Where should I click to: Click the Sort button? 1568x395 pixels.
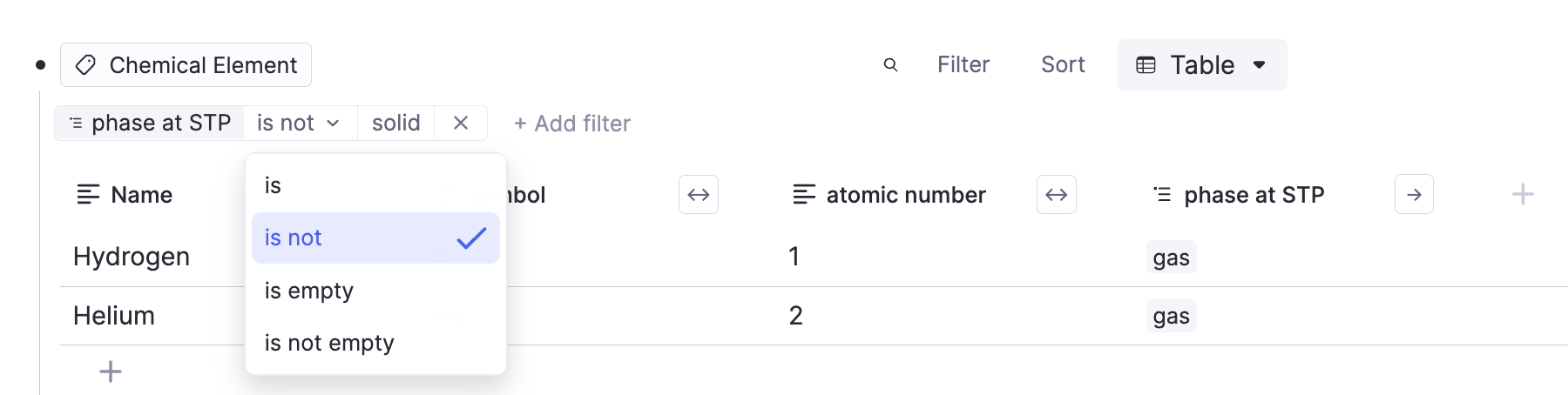pyautogui.click(x=1063, y=65)
